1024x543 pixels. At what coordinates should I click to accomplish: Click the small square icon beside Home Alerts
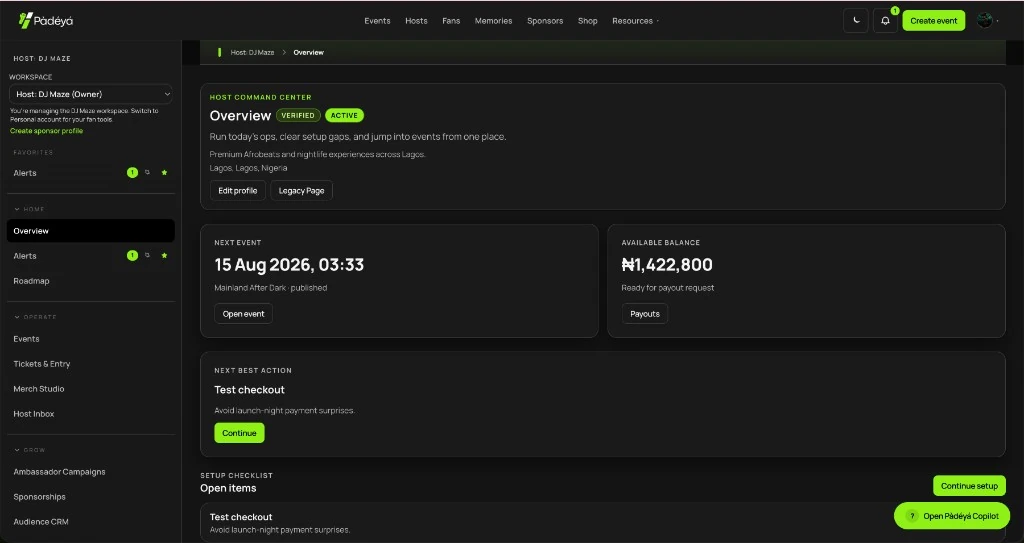point(148,255)
